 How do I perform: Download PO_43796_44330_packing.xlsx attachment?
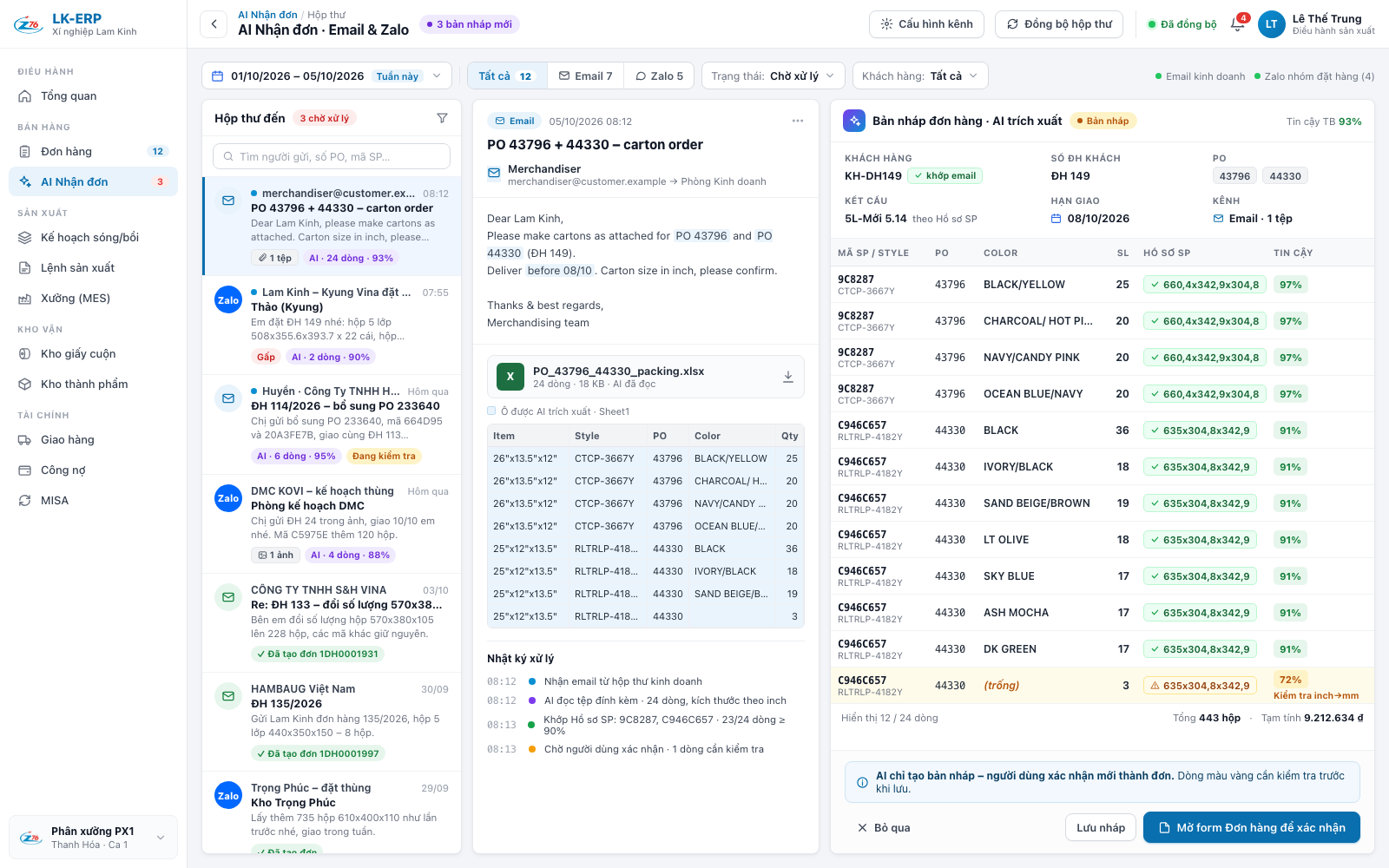click(x=788, y=377)
